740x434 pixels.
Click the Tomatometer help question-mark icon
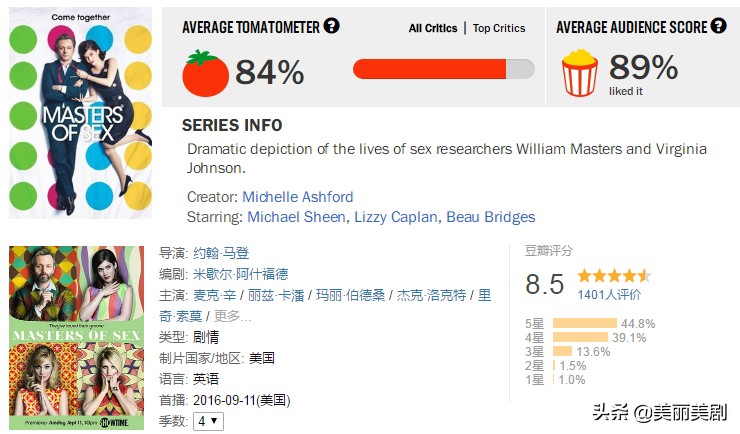pos(331,25)
